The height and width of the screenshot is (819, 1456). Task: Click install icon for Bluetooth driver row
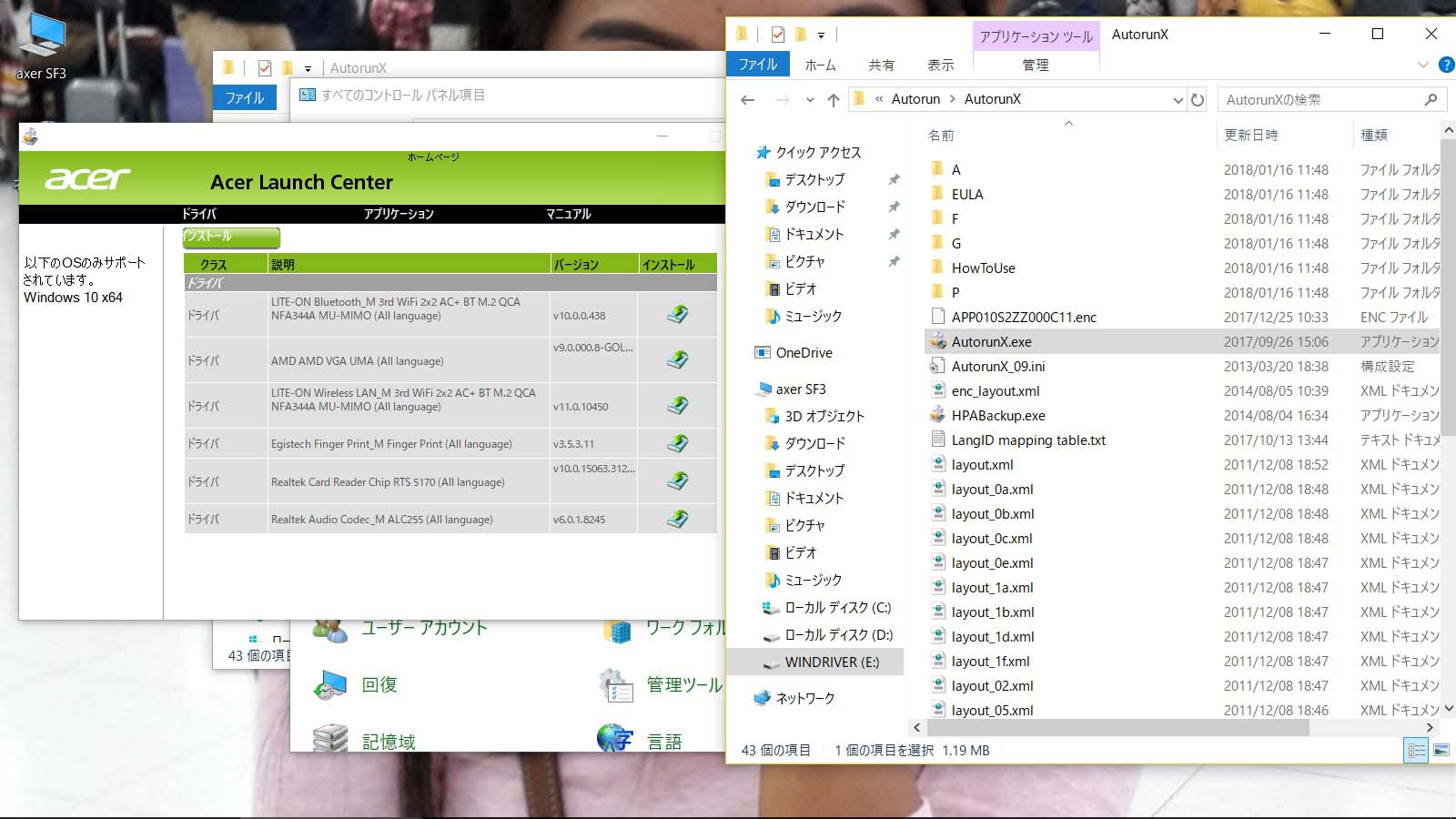pyautogui.click(x=677, y=315)
